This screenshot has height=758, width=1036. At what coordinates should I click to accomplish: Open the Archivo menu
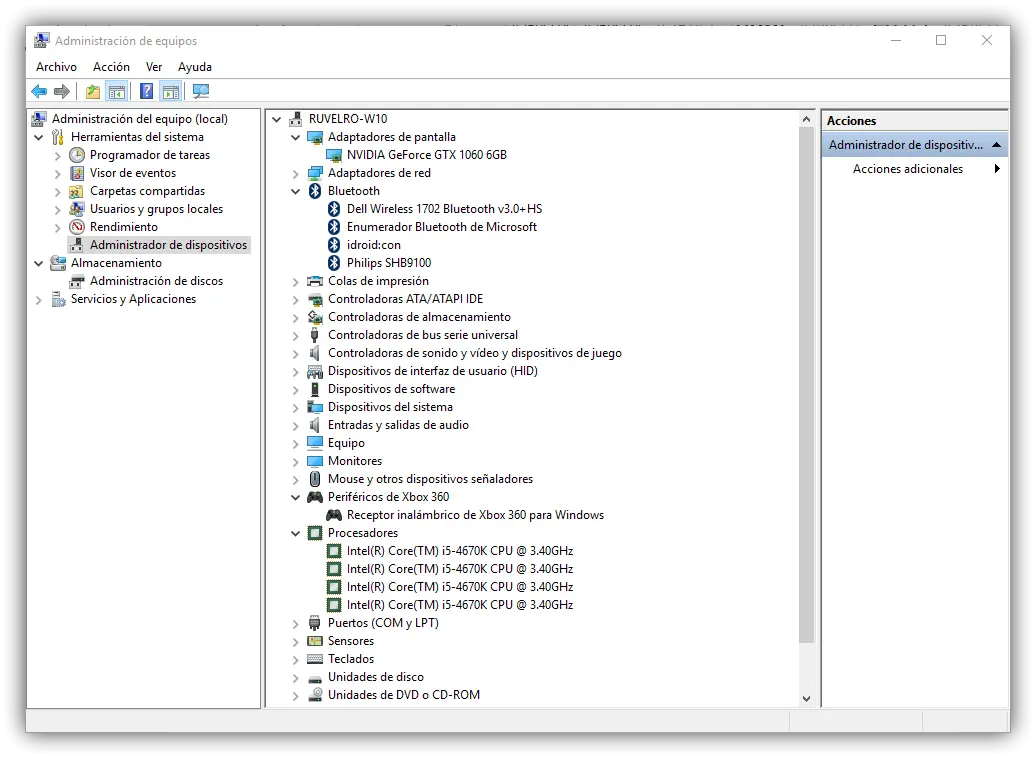[x=56, y=67]
